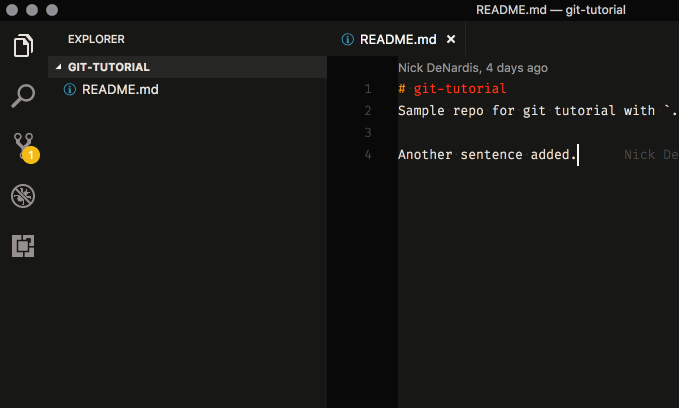Click blame annotation 'Nick DeNardis, 4 days ago'

pyautogui.click(x=473, y=68)
